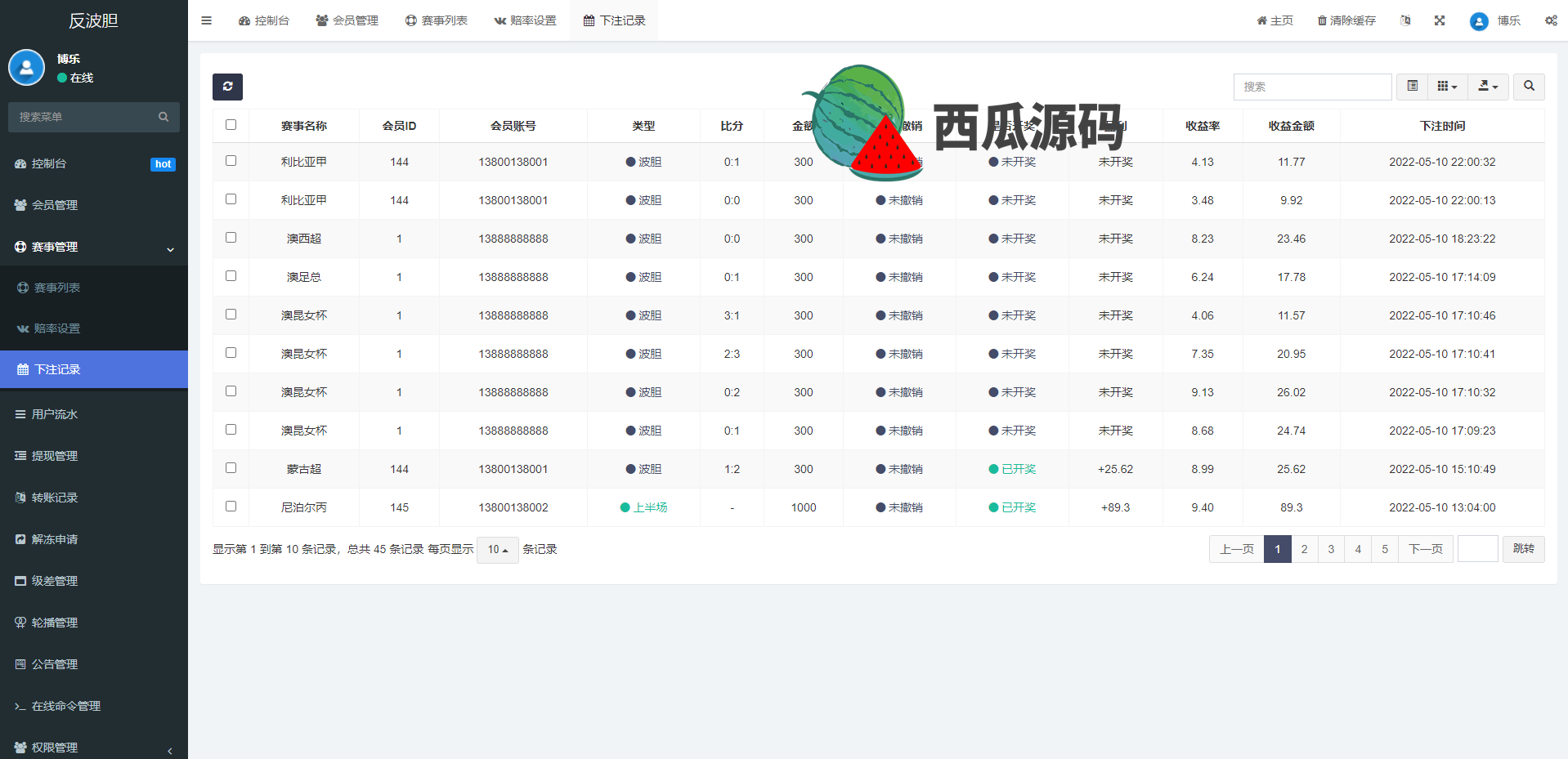Open the export data dropdown
This screenshot has width=1568, height=759.
(1488, 87)
